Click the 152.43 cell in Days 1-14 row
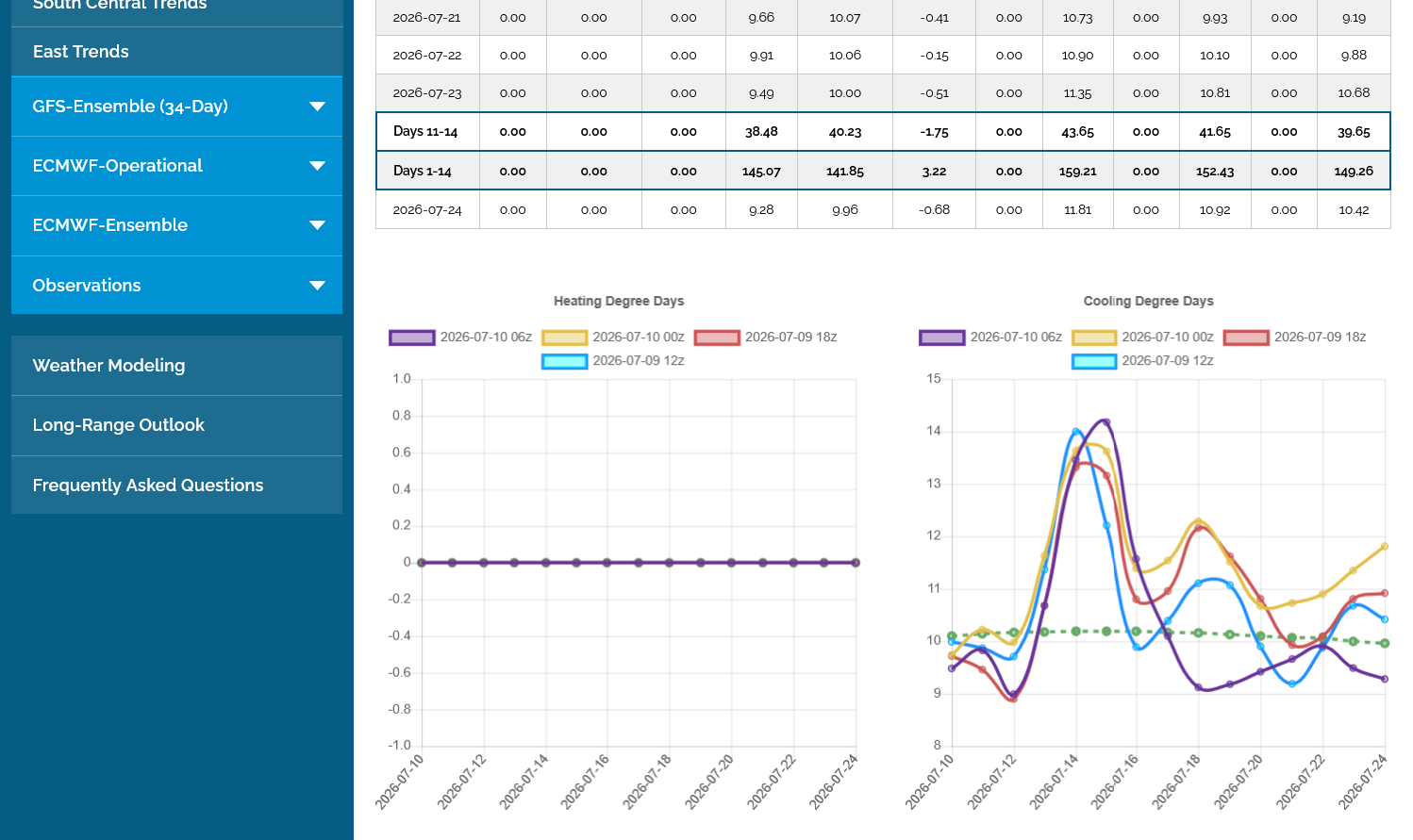The width and height of the screenshot is (1413, 840). [x=1215, y=172]
